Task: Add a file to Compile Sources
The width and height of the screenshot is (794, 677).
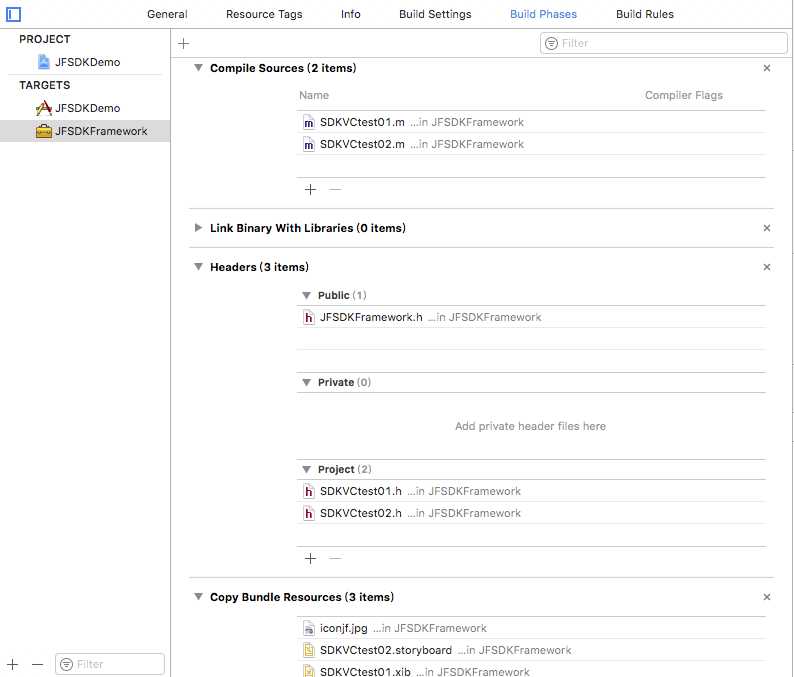Action: tap(310, 189)
